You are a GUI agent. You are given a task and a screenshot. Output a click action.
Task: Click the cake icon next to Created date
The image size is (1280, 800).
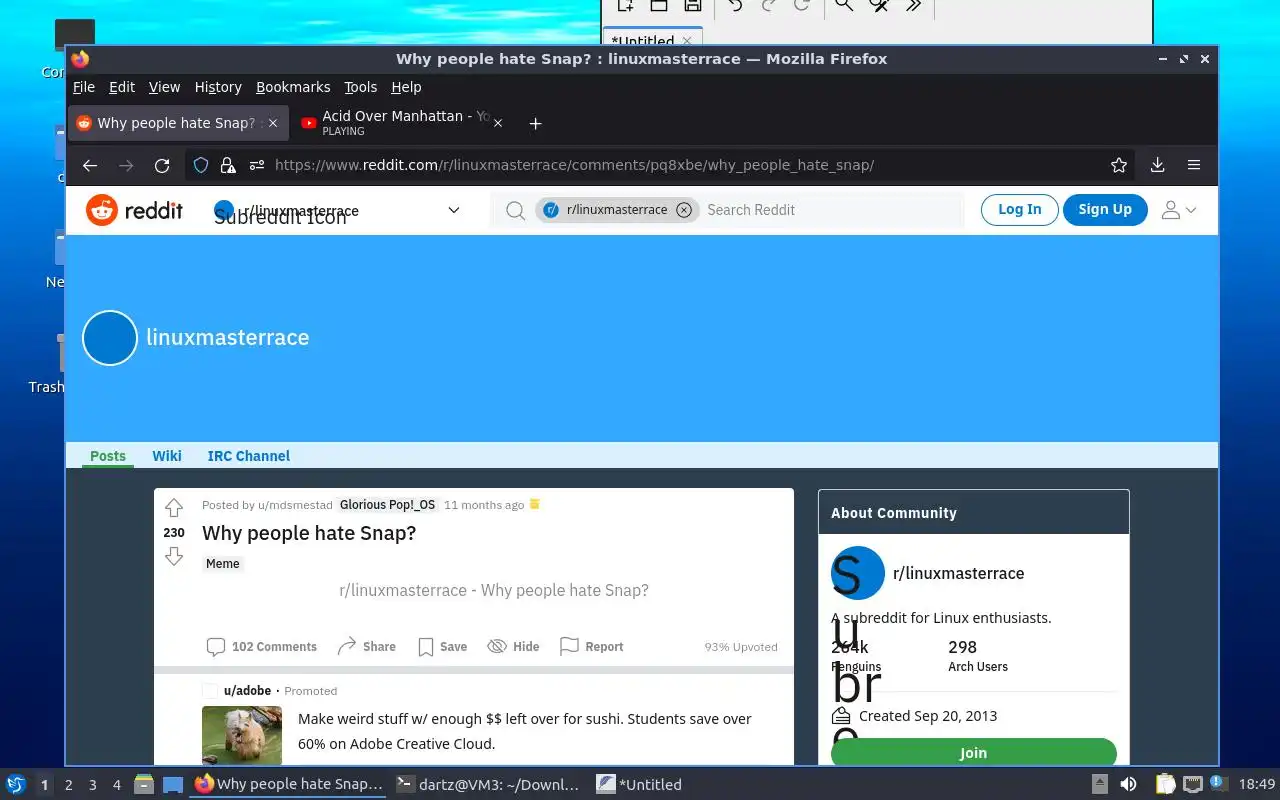point(841,716)
